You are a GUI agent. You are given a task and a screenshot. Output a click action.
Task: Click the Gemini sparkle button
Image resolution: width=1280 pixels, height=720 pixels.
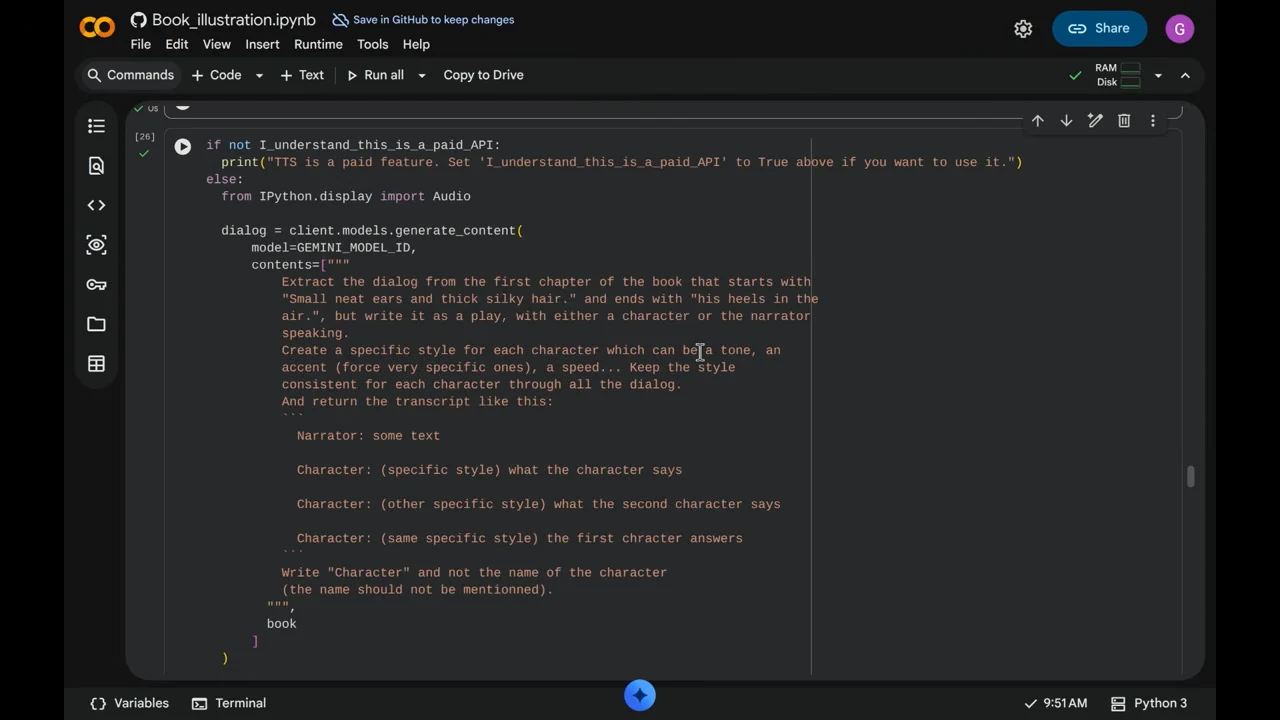[640, 695]
